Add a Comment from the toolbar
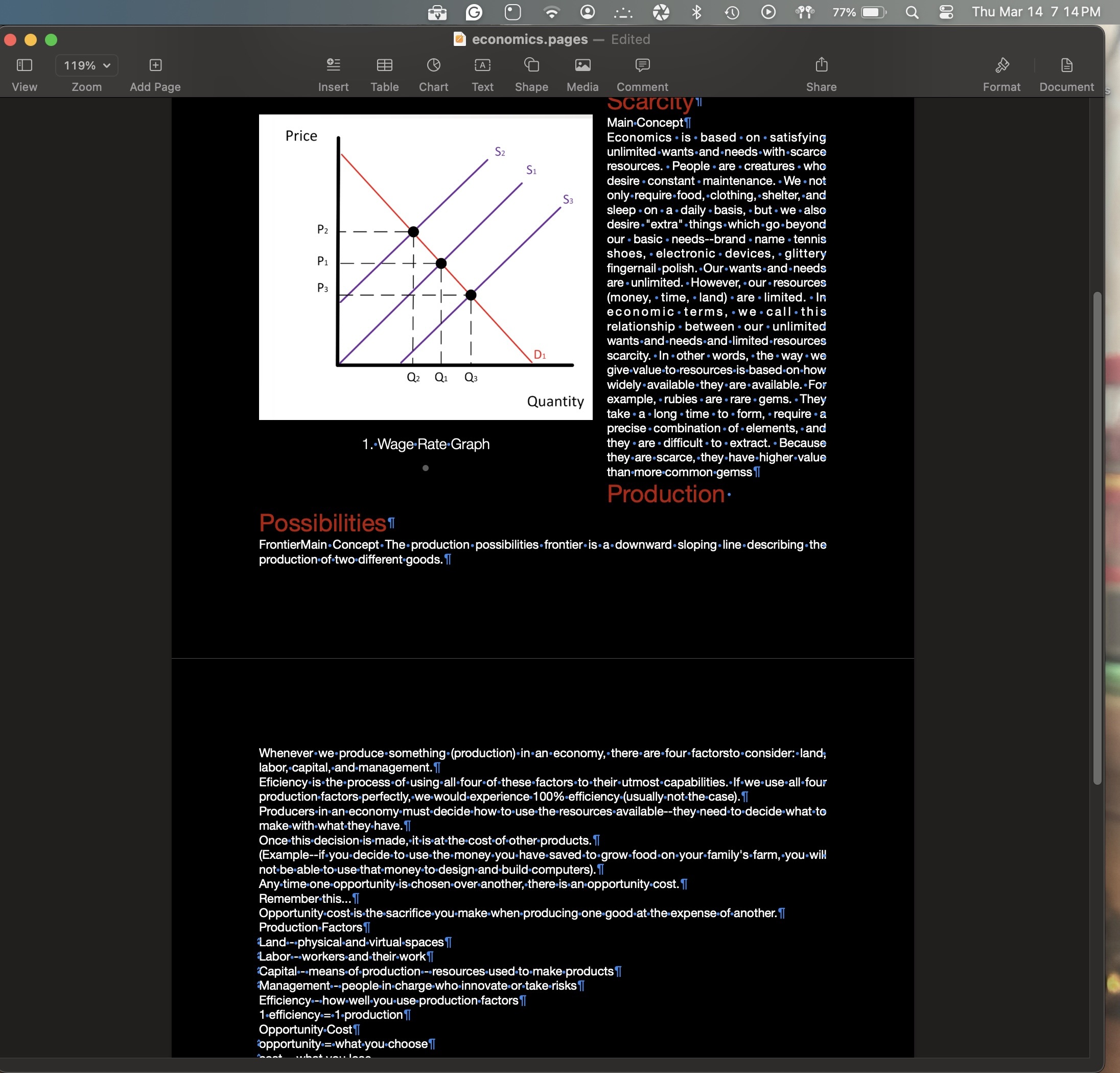 point(642,65)
